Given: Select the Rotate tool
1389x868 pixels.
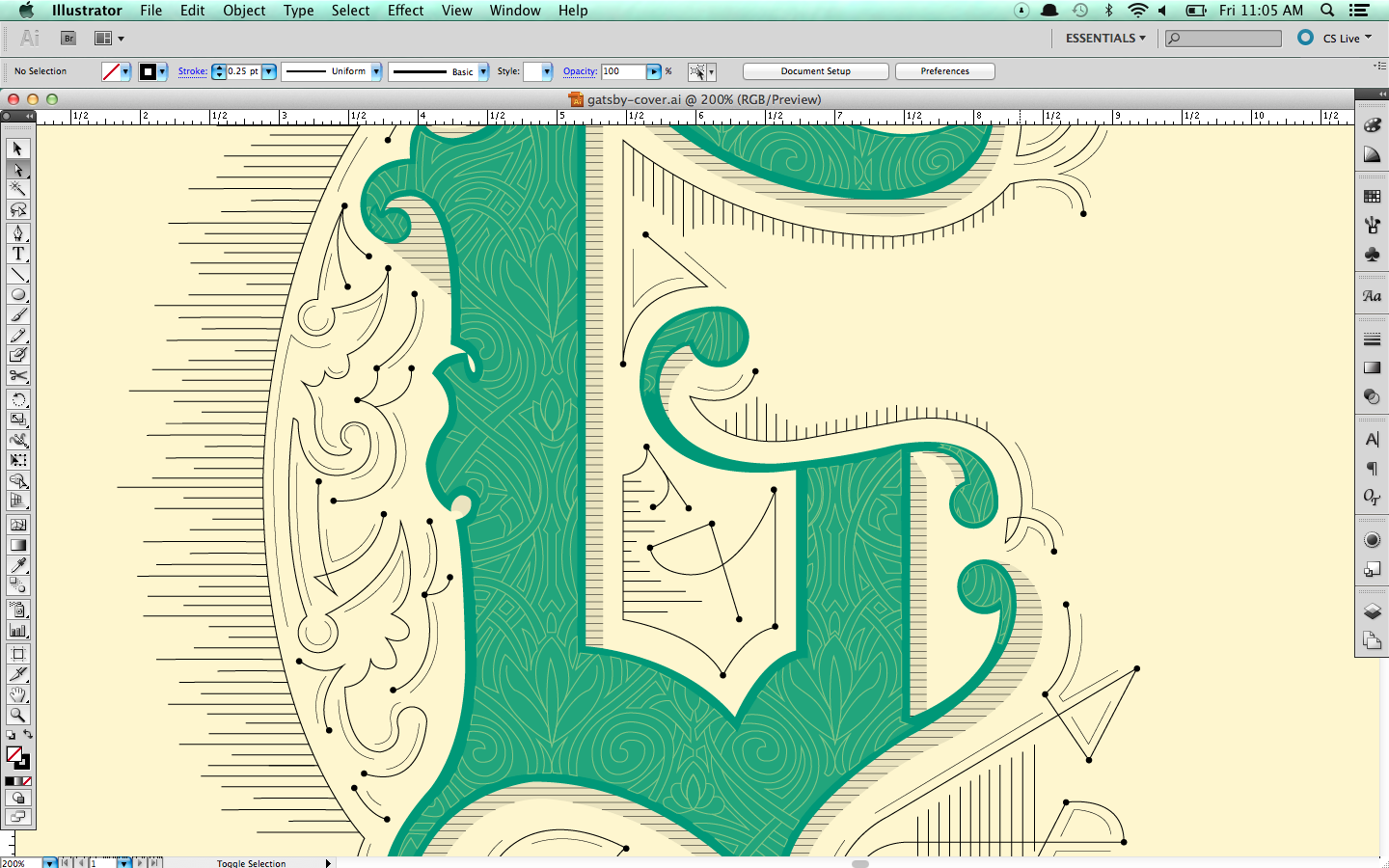Looking at the screenshot, I should 17,399.
